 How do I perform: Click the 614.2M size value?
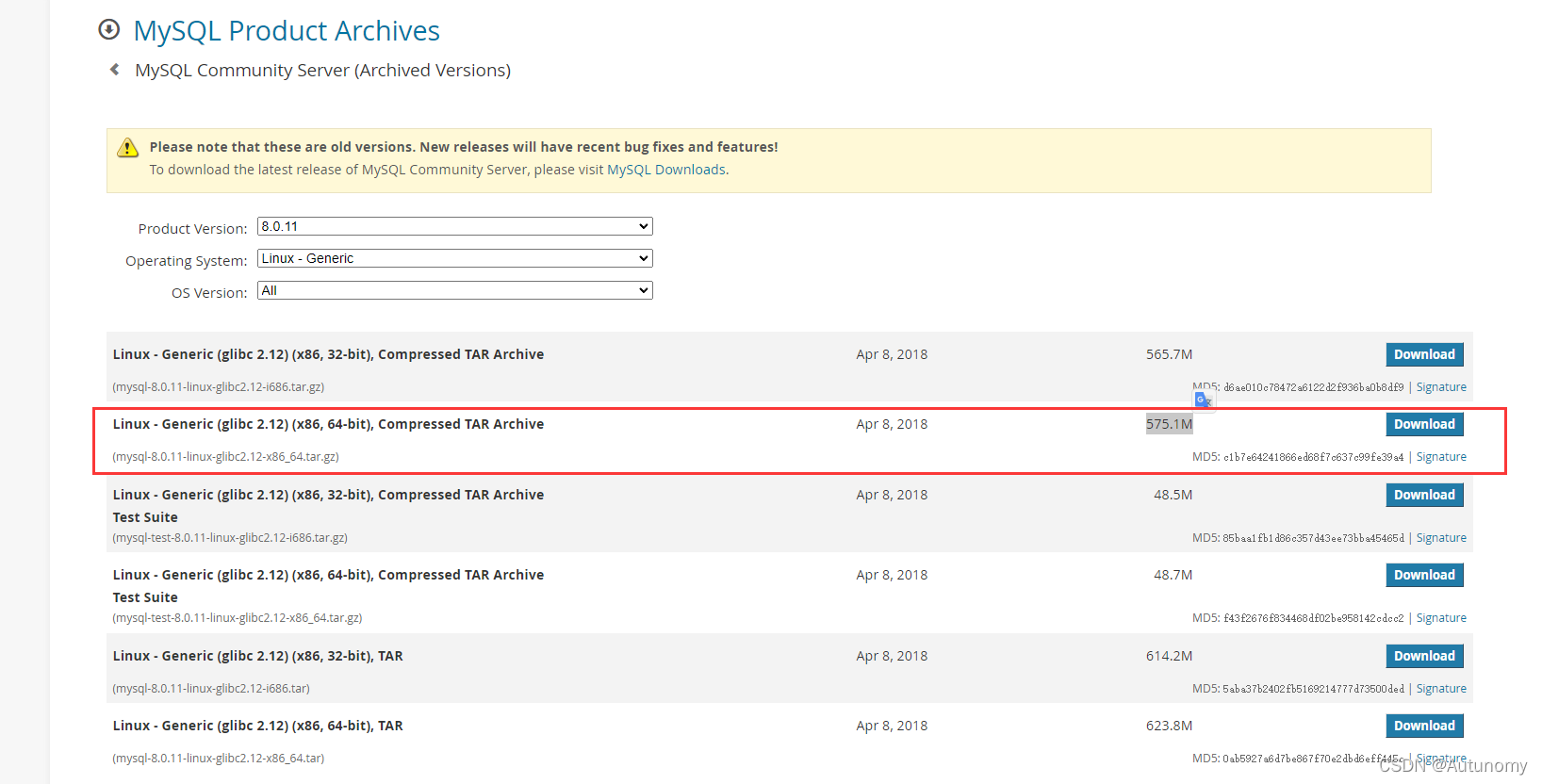pos(1169,656)
